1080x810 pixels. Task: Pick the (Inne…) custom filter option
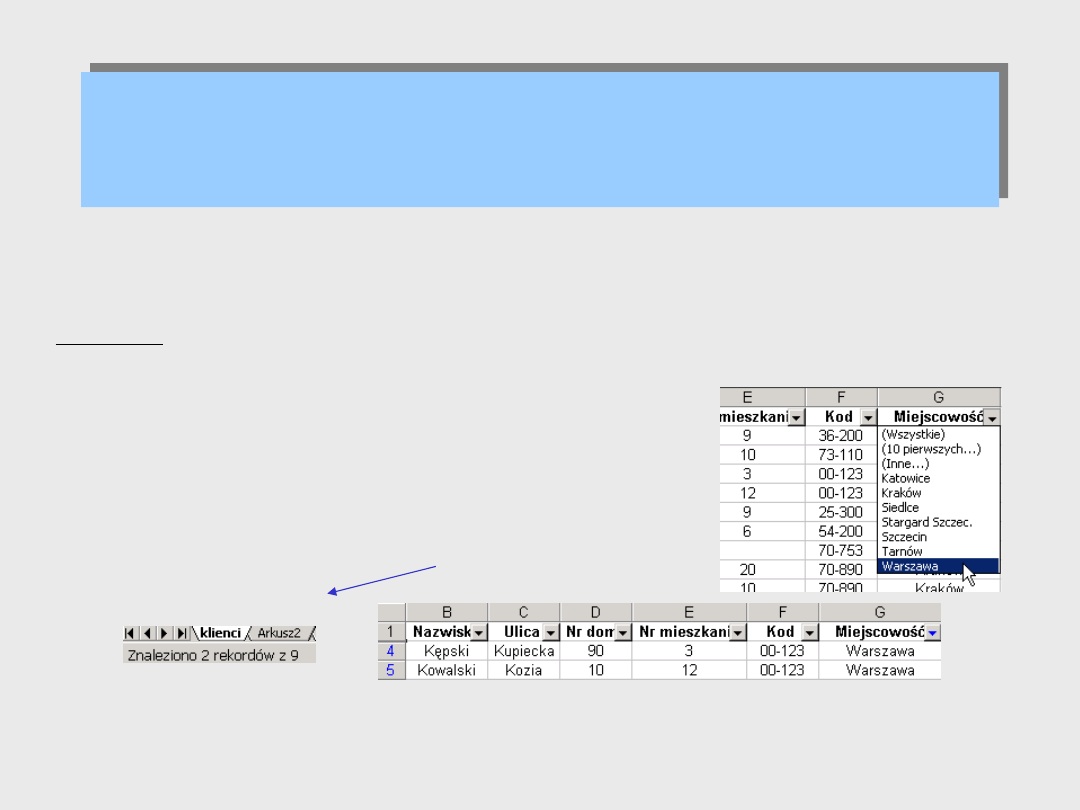click(904, 464)
